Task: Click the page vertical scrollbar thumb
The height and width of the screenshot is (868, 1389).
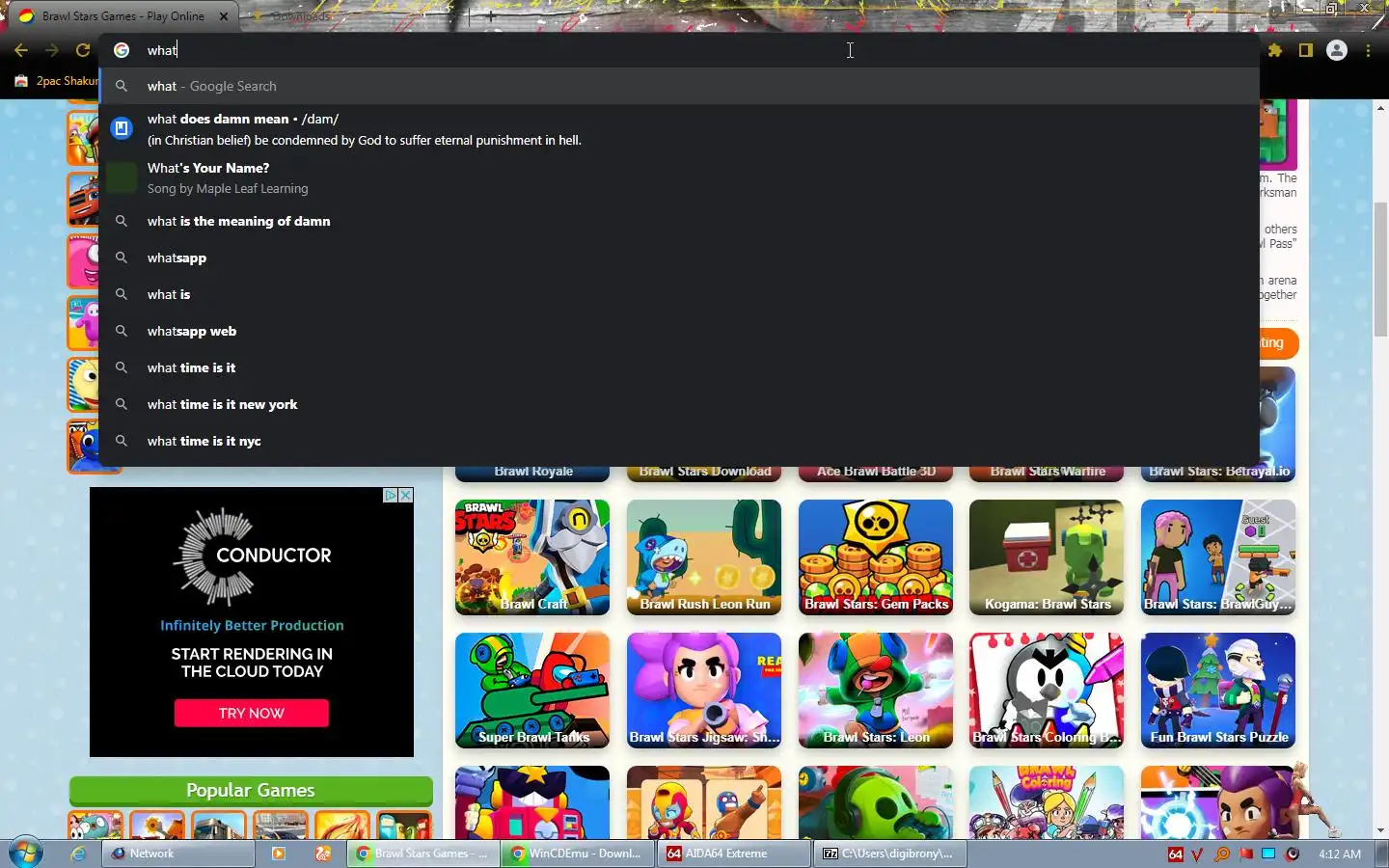Action: pyautogui.click(x=1380, y=270)
